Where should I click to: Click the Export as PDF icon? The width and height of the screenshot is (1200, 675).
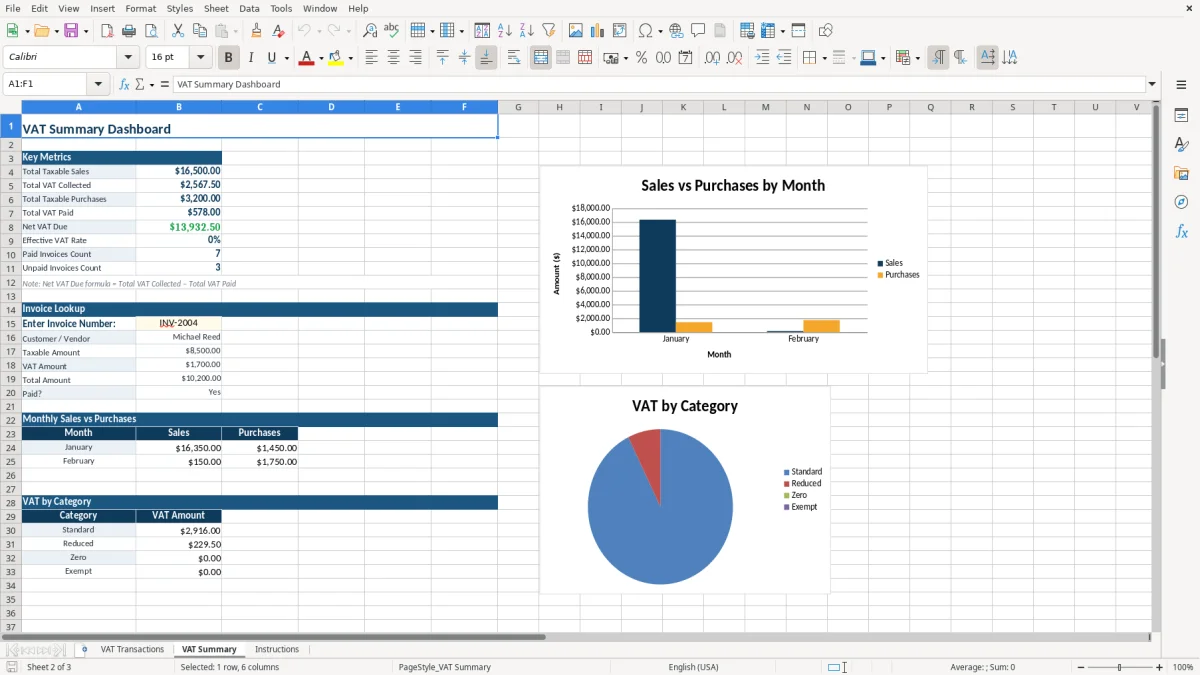tap(107, 31)
